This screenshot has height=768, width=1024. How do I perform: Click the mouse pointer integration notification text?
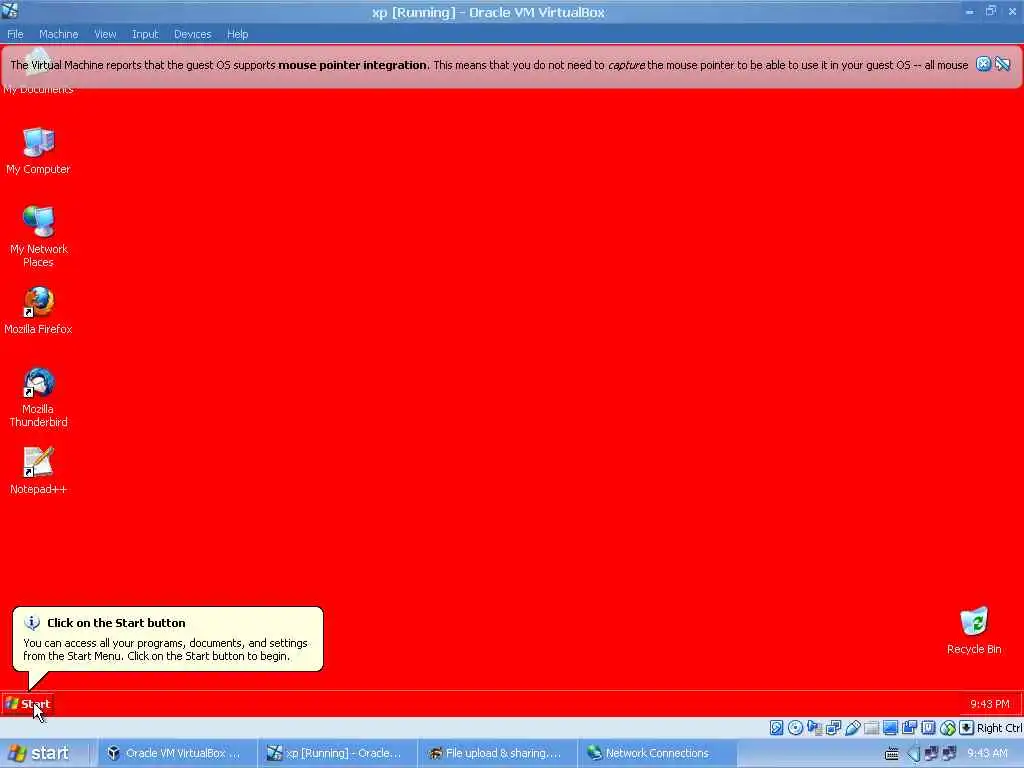pyautogui.click(x=489, y=65)
